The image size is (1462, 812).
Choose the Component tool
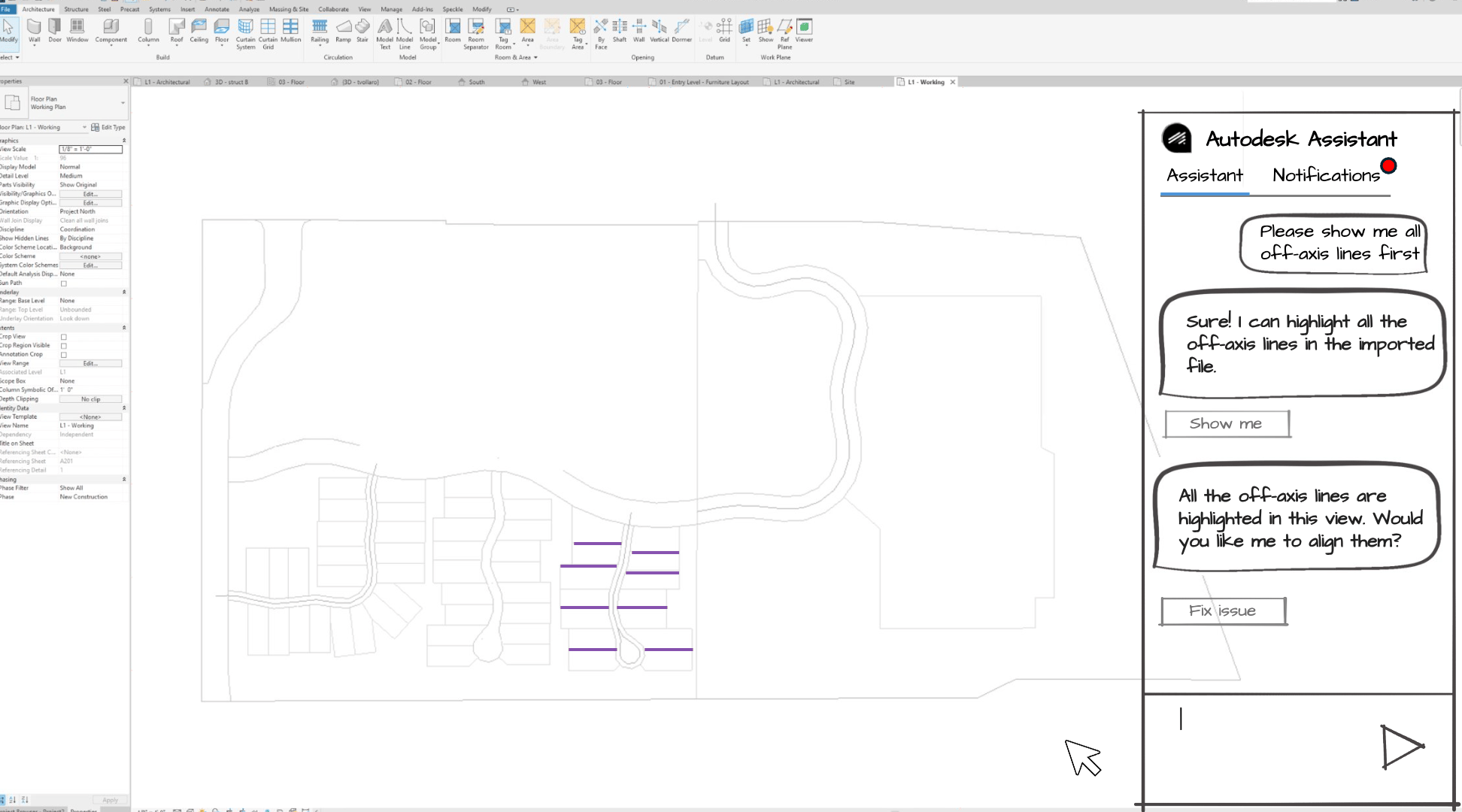click(x=111, y=31)
